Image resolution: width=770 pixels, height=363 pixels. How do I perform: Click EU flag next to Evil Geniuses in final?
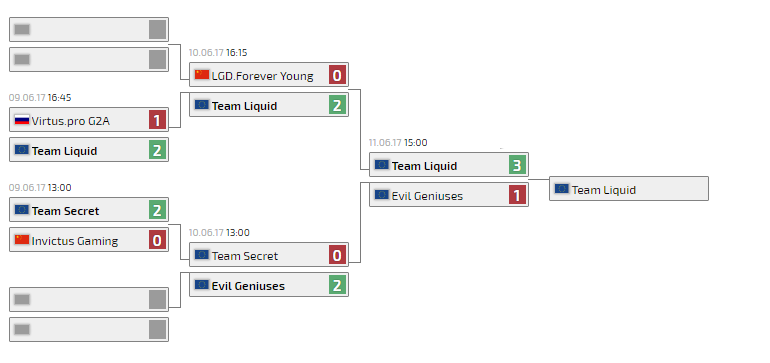382,195
